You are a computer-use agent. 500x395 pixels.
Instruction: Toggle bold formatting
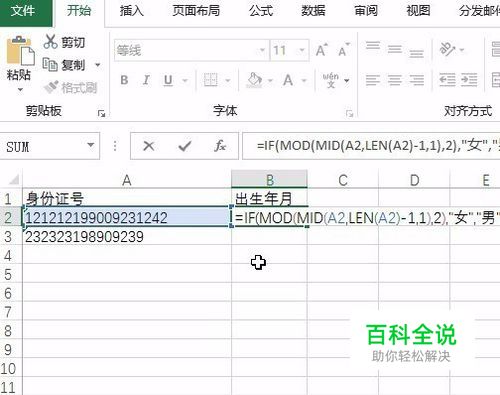point(124,80)
